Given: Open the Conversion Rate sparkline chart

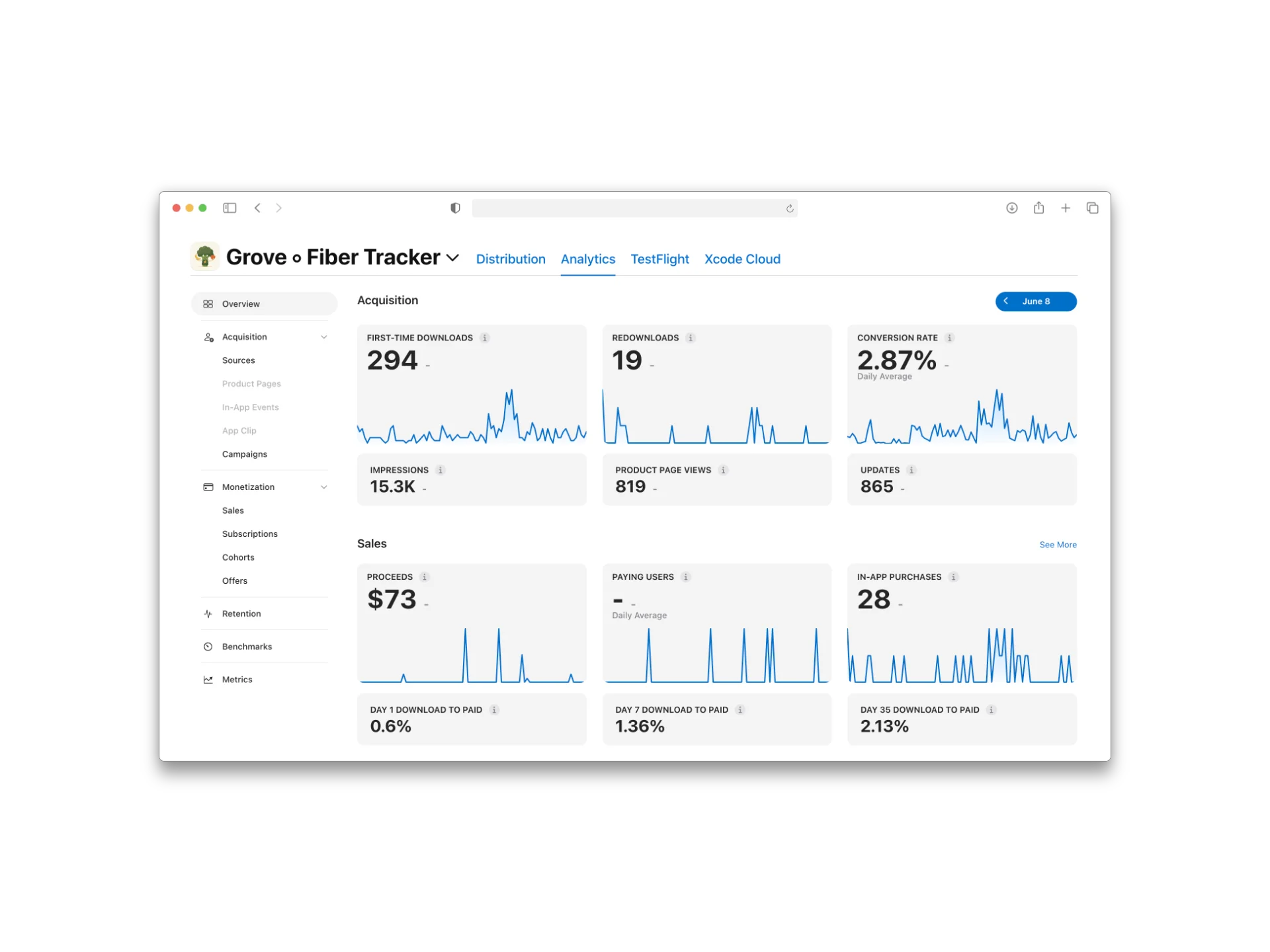Looking at the screenshot, I should pos(962,416).
